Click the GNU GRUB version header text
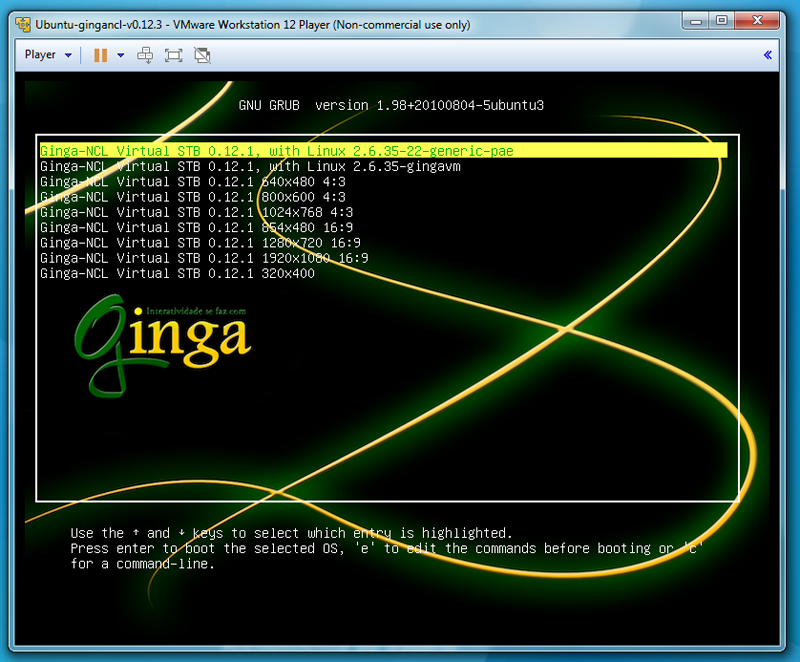Viewport: 800px width, 662px height. [x=391, y=105]
